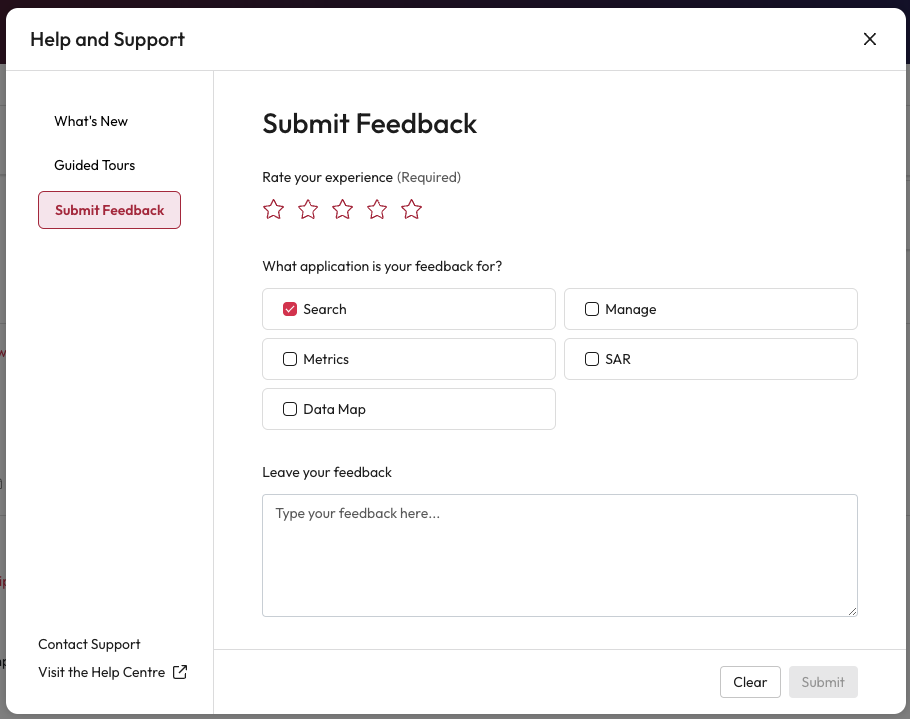
Task: Enable the Metrics checkbox
Action: [x=290, y=359]
